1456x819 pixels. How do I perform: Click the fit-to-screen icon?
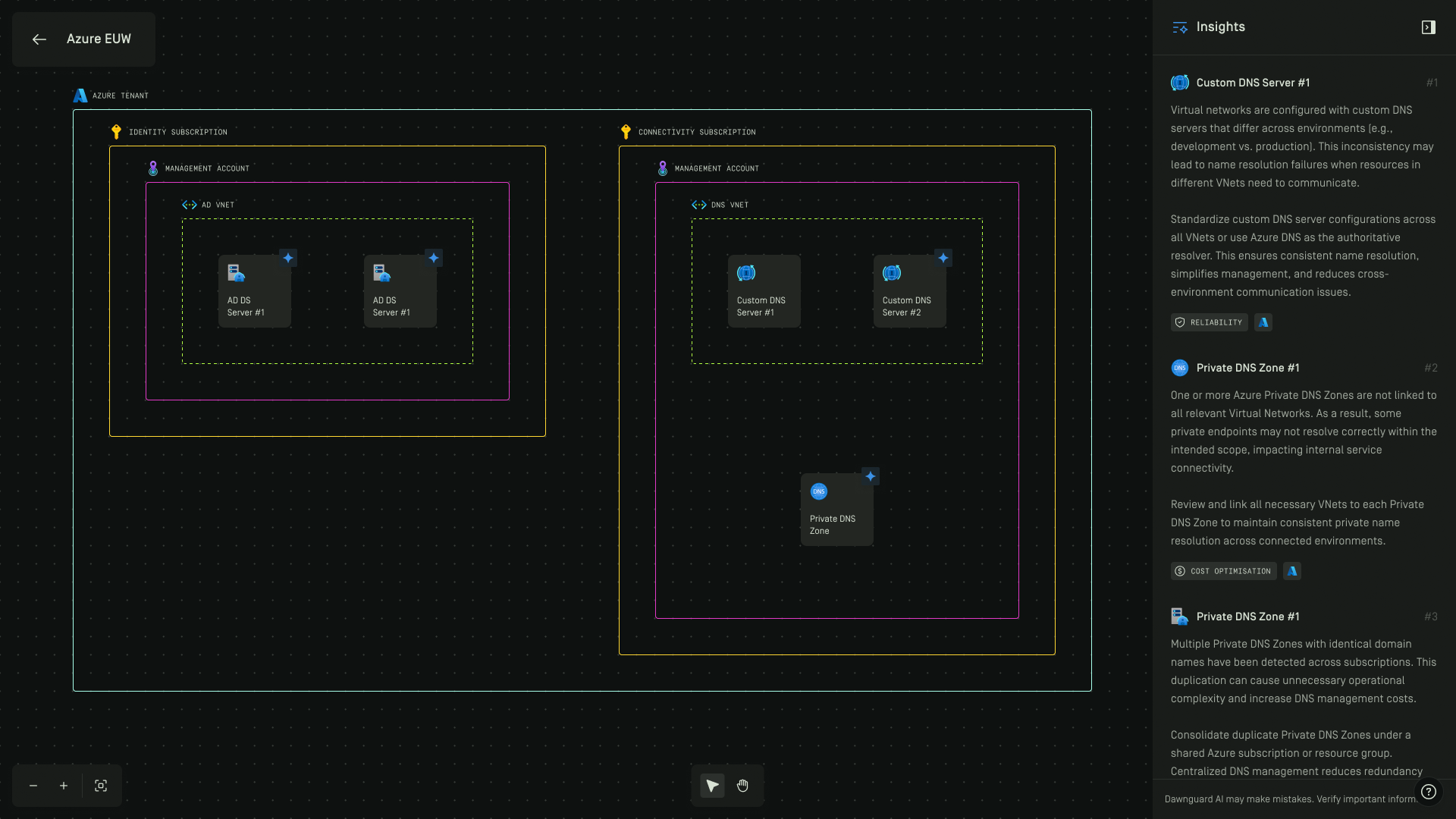(x=101, y=786)
